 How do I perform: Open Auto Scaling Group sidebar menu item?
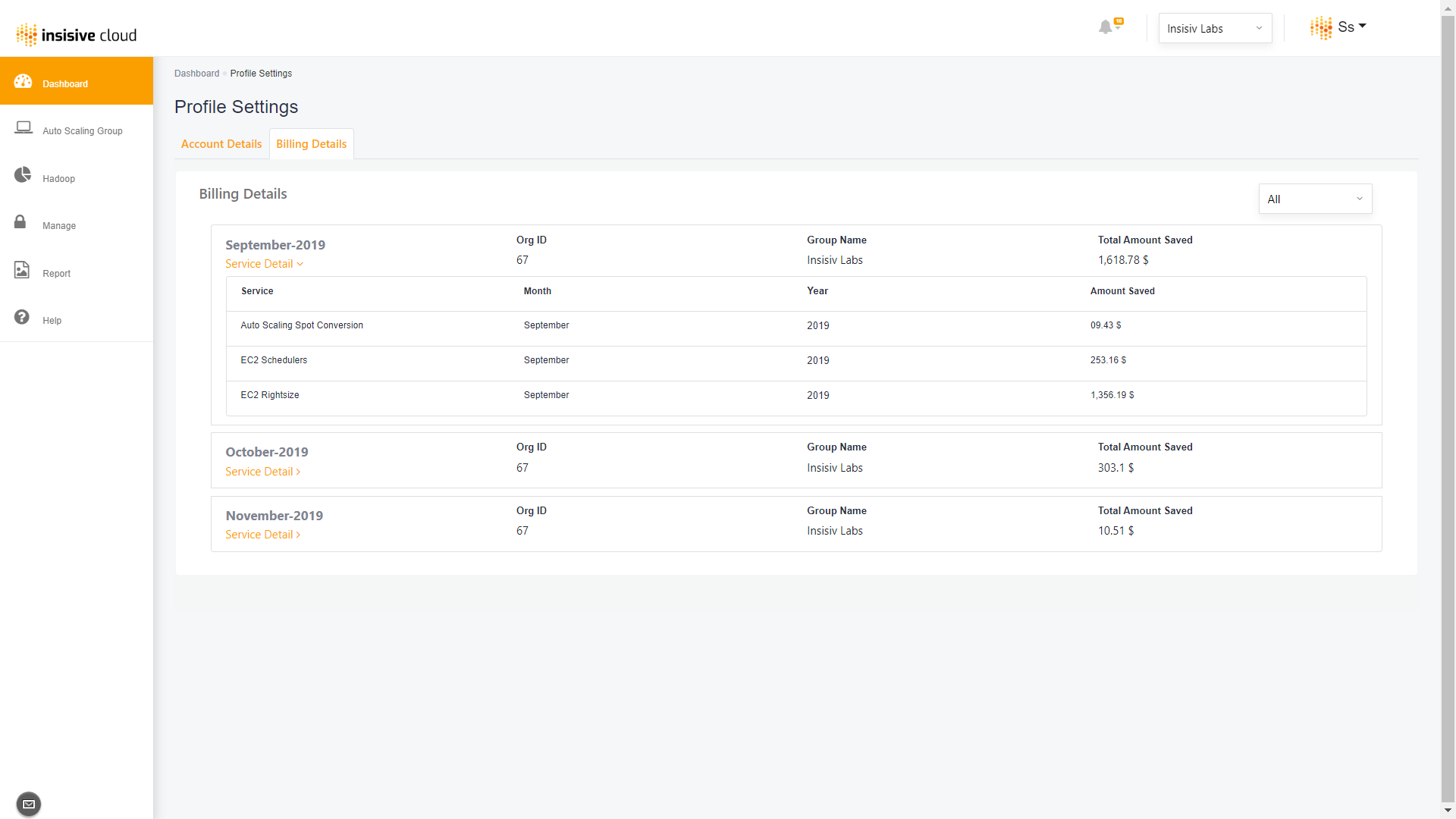tap(82, 131)
